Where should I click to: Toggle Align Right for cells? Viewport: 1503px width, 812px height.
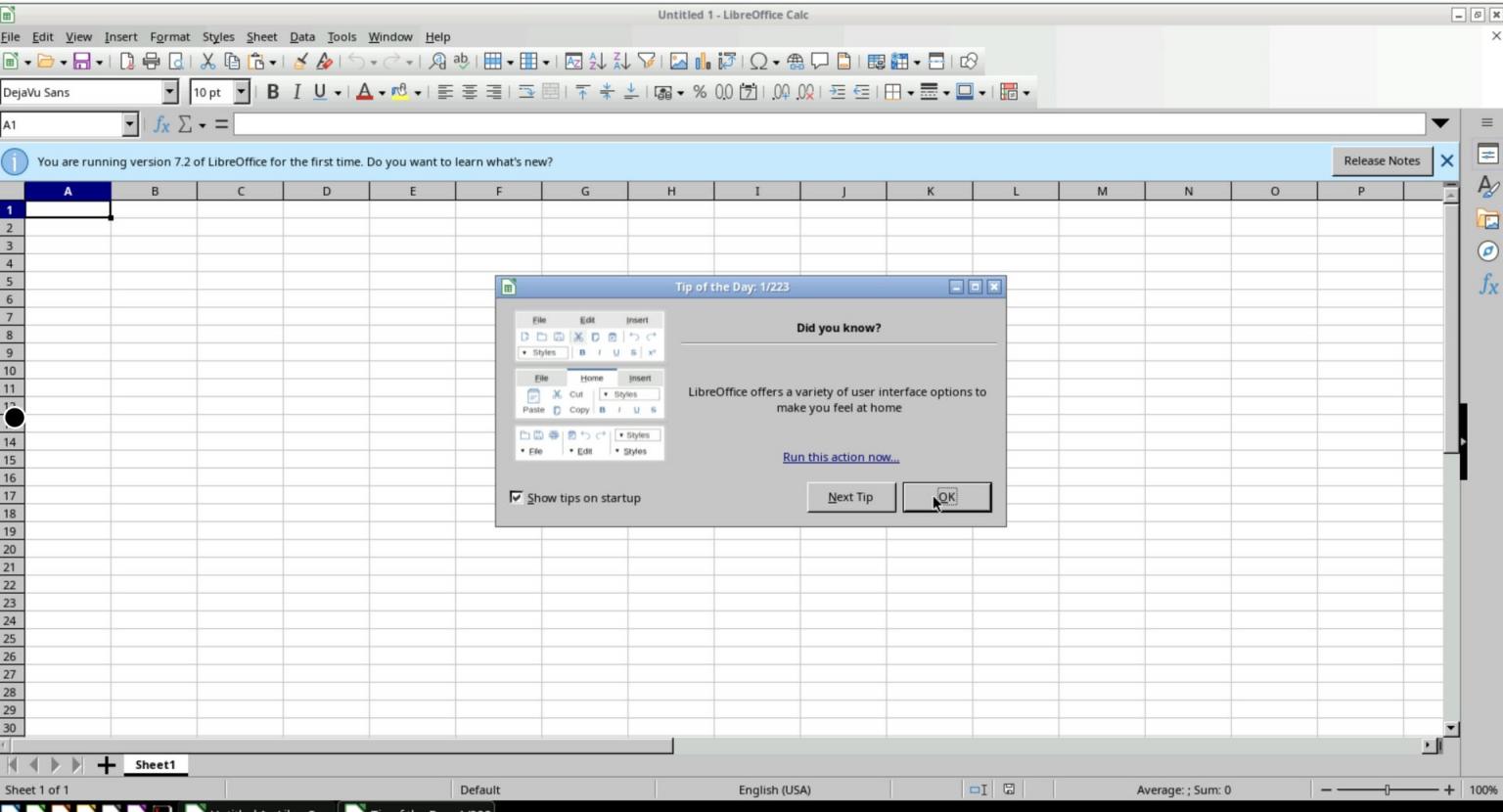494,92
